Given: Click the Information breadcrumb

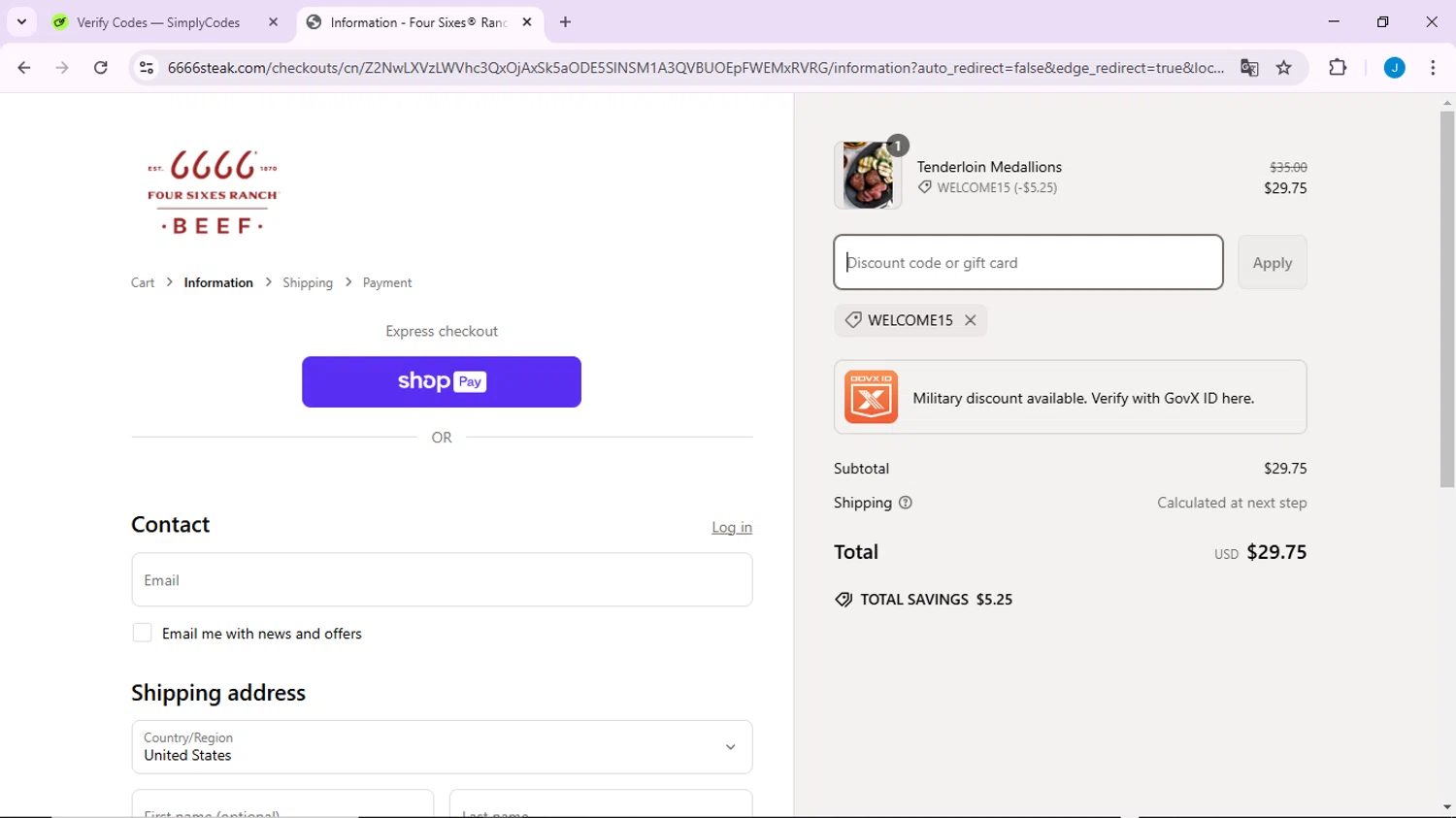Looking at the screenshot, I should (218, 282).
